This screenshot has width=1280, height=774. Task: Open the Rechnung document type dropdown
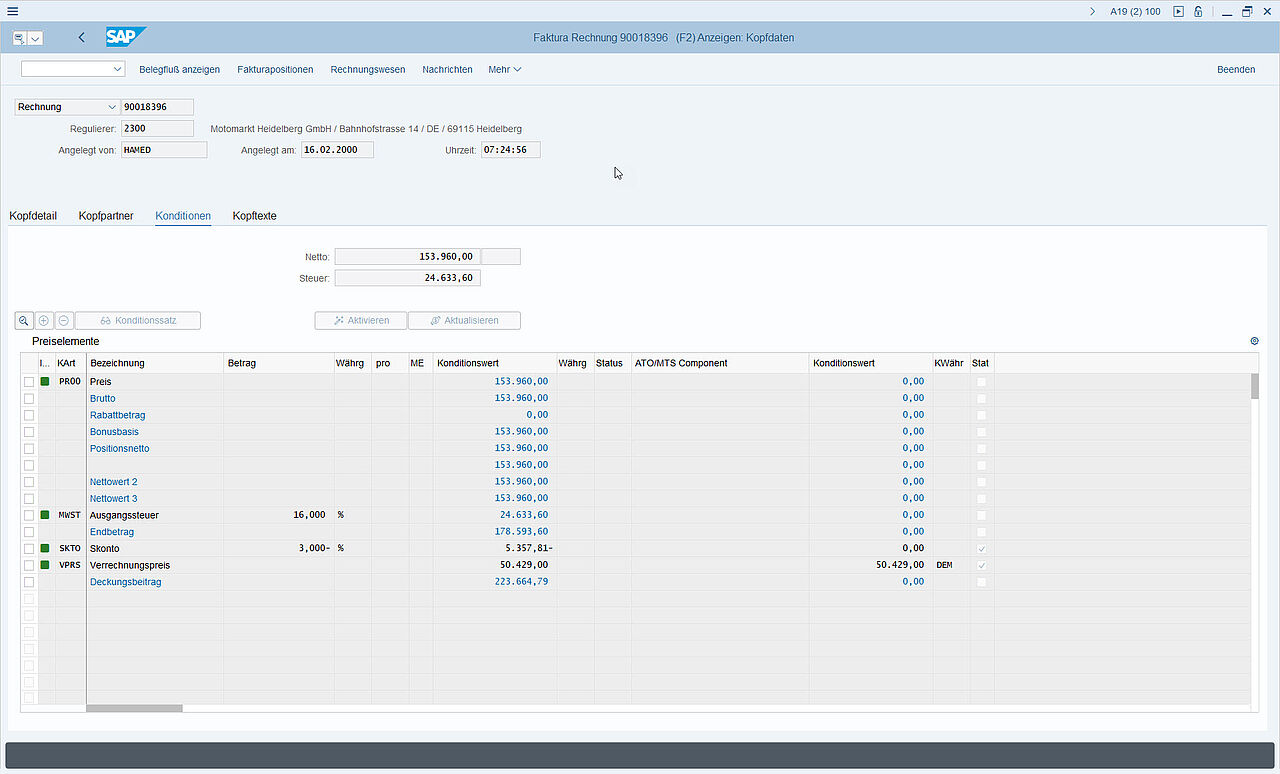[x=110, y=107]
